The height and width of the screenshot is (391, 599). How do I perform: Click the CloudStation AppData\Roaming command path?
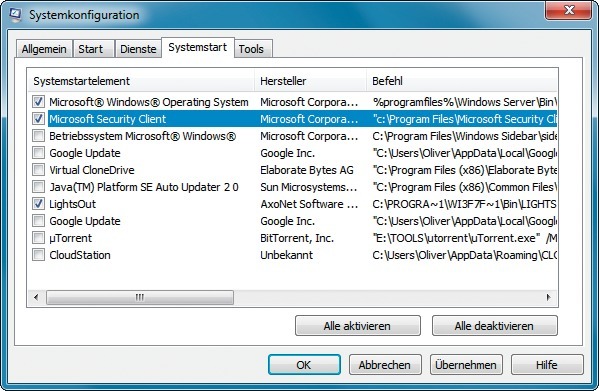[465, 255]
